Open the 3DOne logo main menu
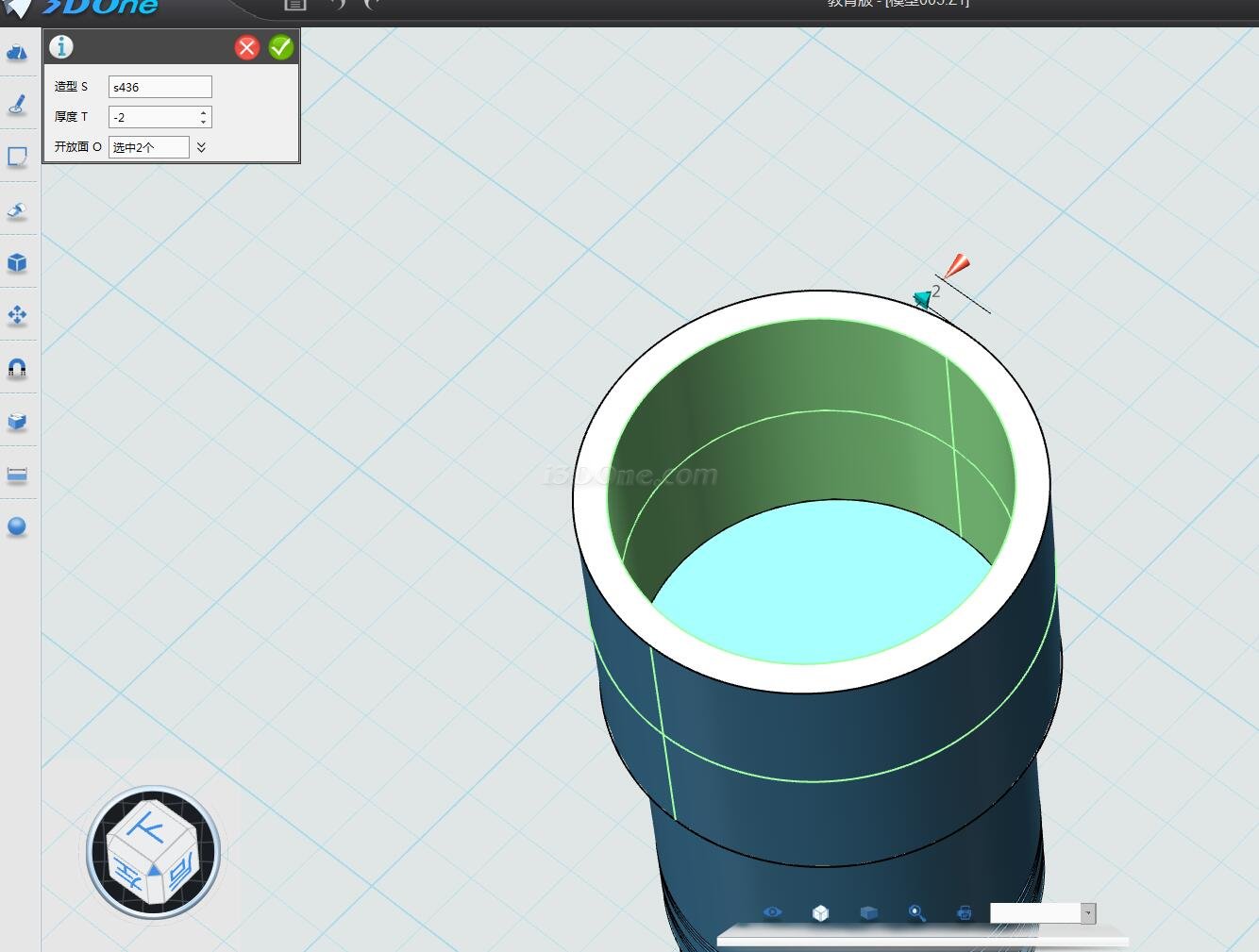Viewport: 1259px width, 952px height. (94, 8)
